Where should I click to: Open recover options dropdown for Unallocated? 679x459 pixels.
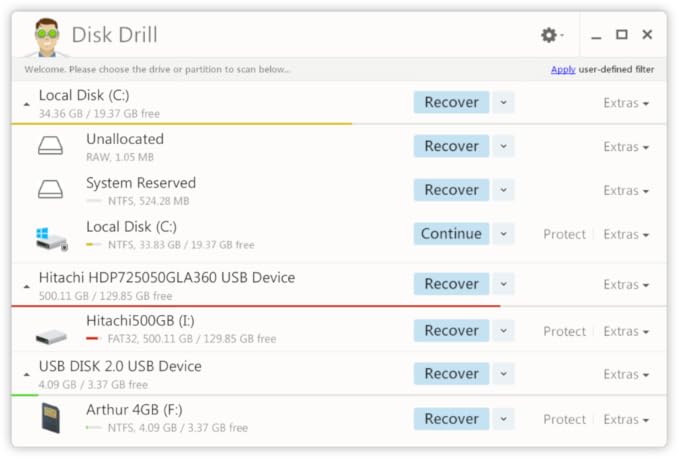[x=503, y=146]
